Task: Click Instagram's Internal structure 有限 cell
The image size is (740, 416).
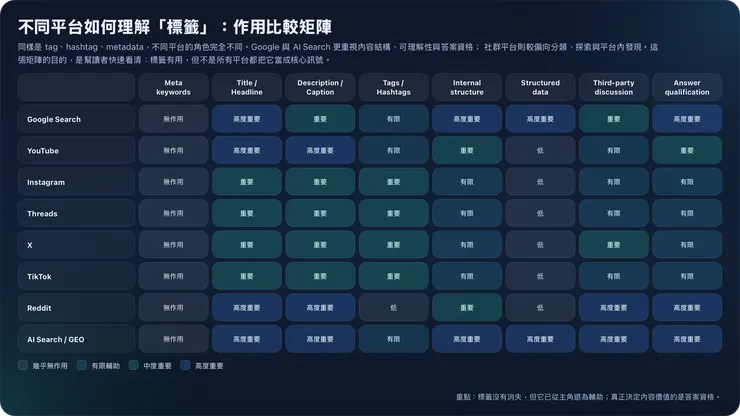Action: click(467, 182)
